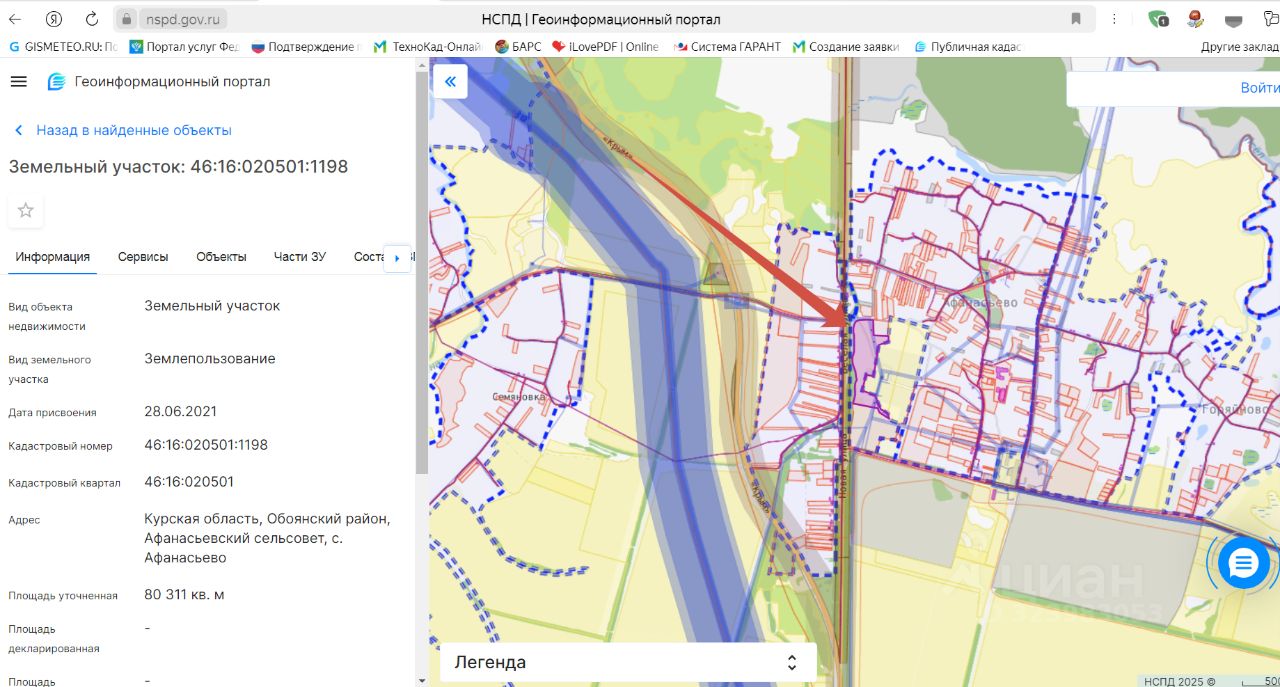Select the Информация tab
The height and width of the screenshot is (687, 1280).
coord(52,257)
